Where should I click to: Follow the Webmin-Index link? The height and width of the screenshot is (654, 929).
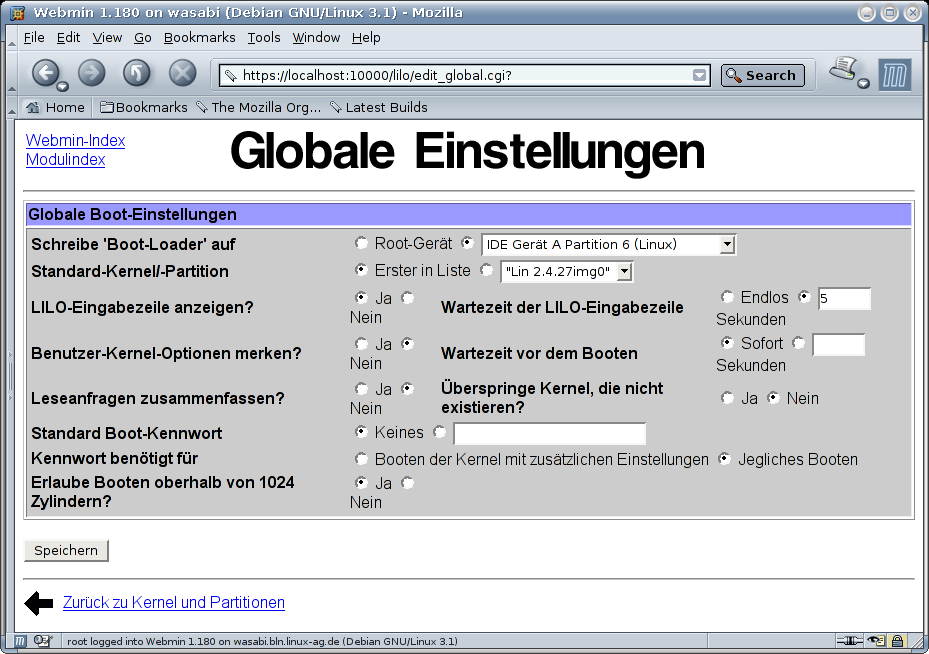[x=75, y=140]
